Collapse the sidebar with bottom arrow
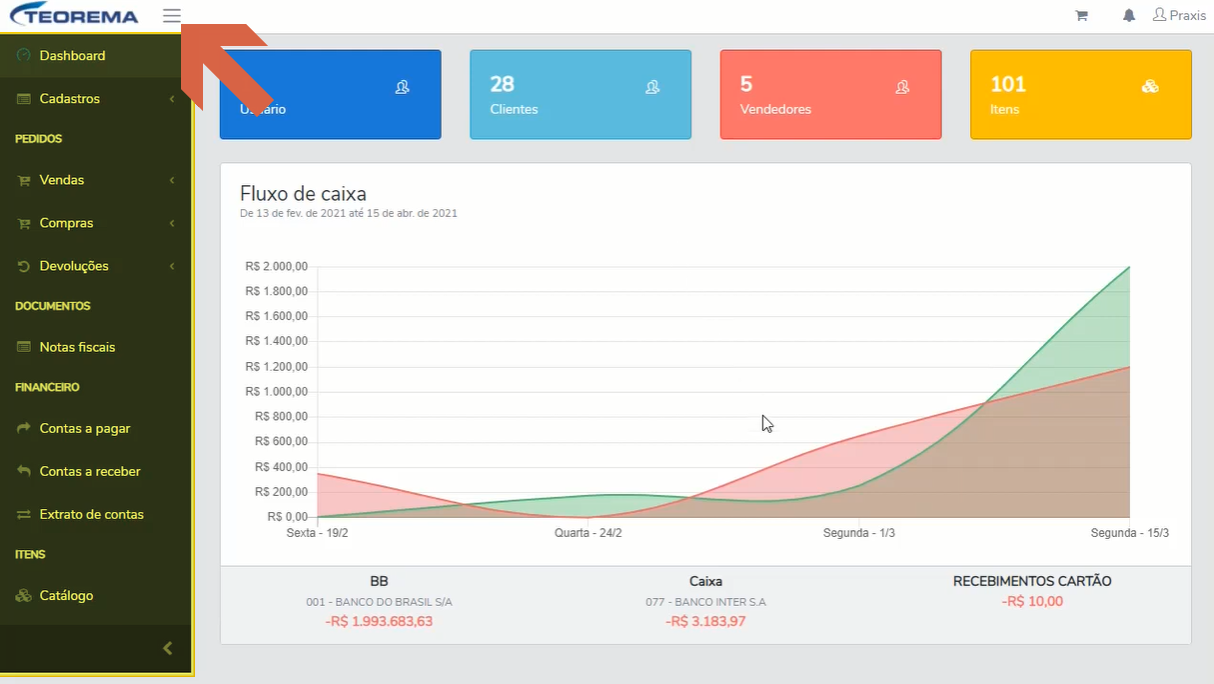Image resolution: width=1214 pixels, height=684 pixels. coord(168,648)
